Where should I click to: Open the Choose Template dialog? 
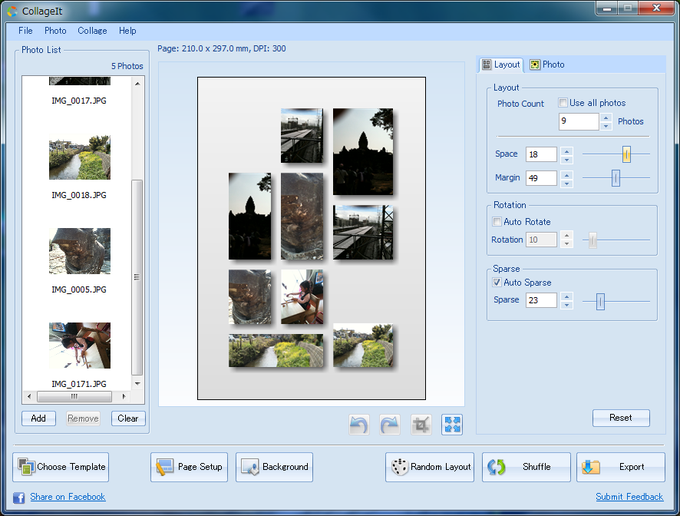tap(61, 467)
